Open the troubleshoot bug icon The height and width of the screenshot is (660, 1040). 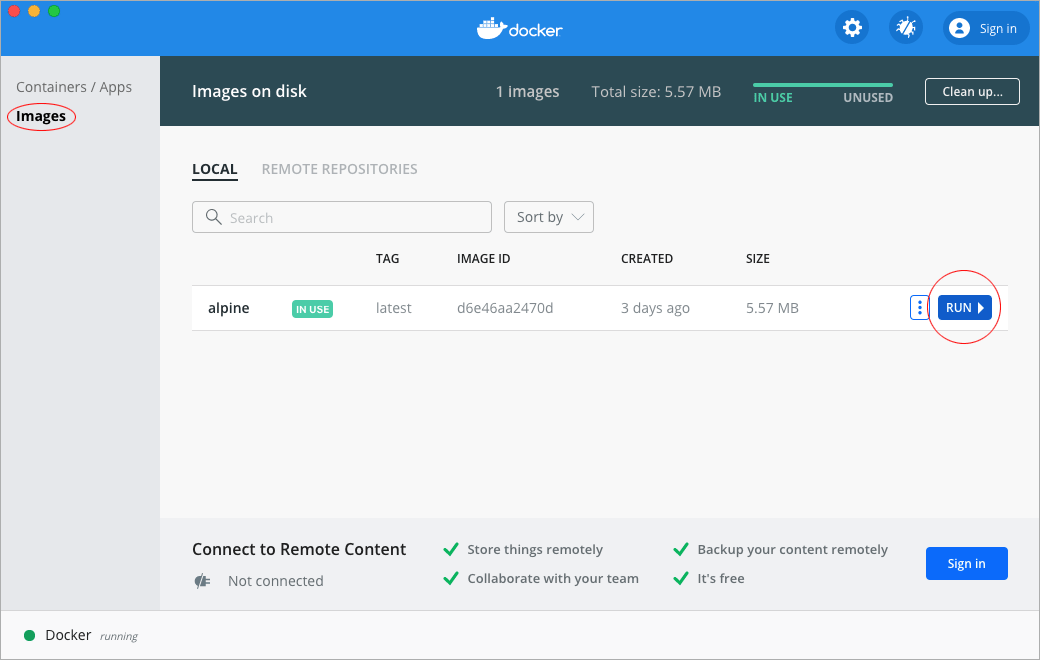tap(905, 28)
